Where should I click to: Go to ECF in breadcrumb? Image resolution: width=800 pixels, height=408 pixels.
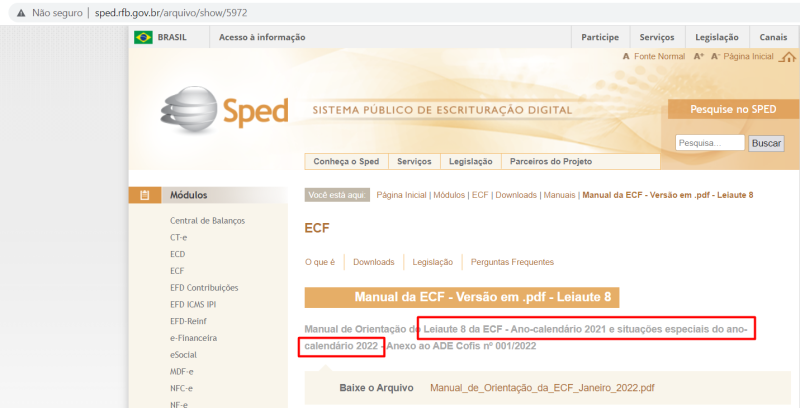pos(480,195)
